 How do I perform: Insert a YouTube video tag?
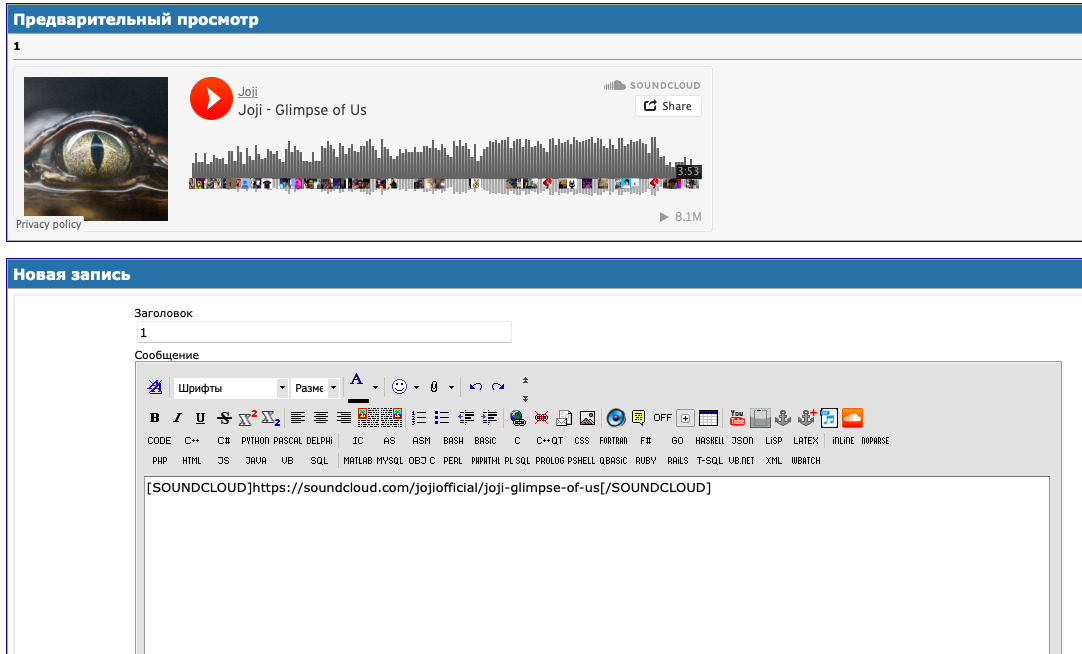737,417
